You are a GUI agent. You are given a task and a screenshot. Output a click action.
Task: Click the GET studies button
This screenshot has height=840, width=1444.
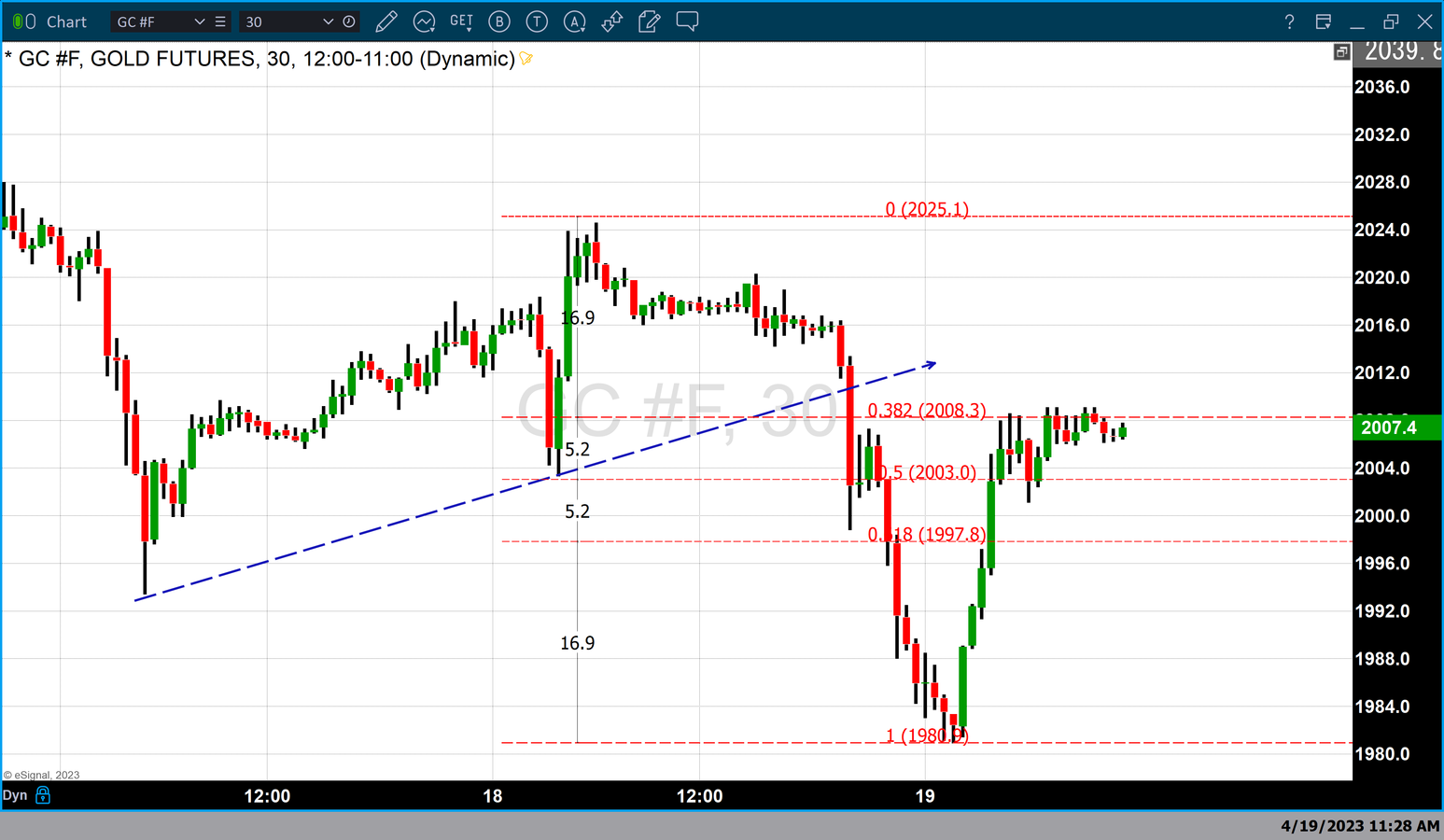[x=461, y=21]
